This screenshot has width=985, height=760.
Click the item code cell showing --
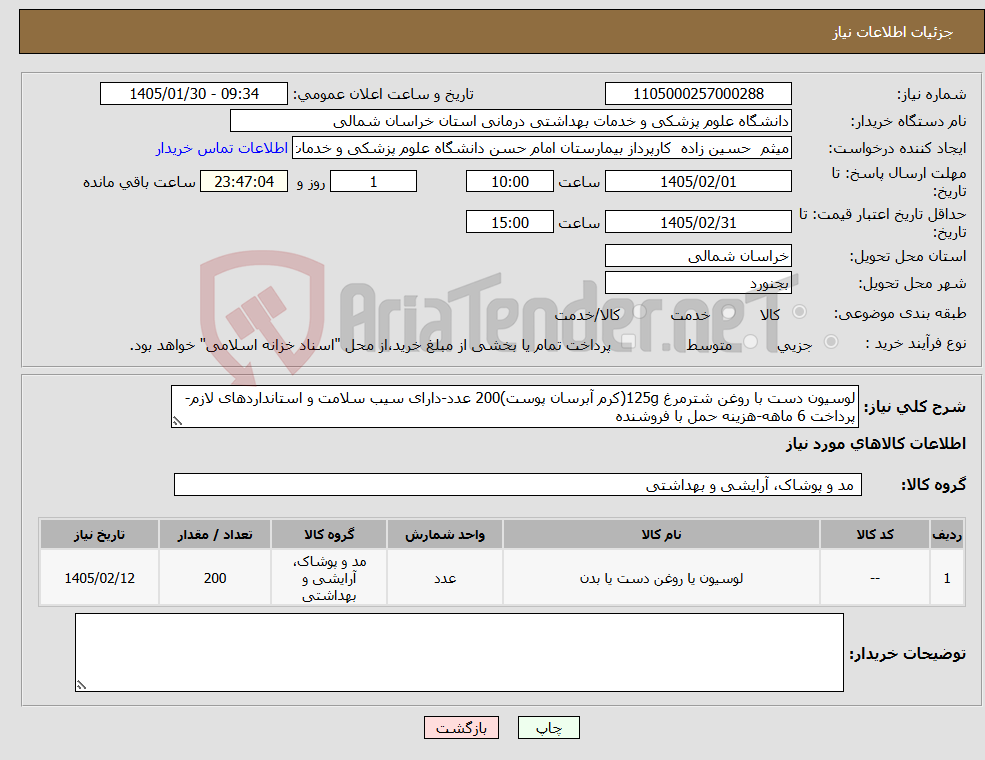[875, 578]
